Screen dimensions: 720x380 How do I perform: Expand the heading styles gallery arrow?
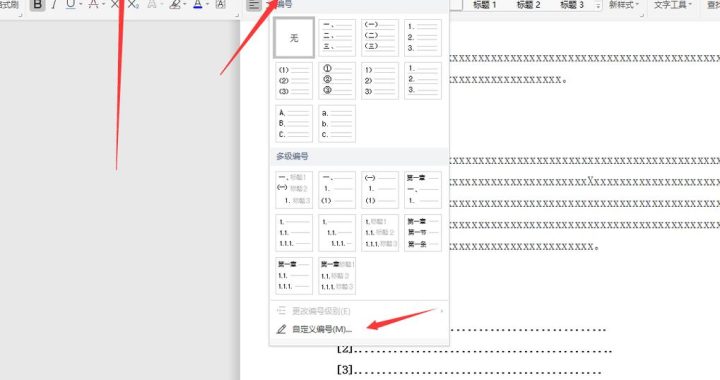(598, 6)
